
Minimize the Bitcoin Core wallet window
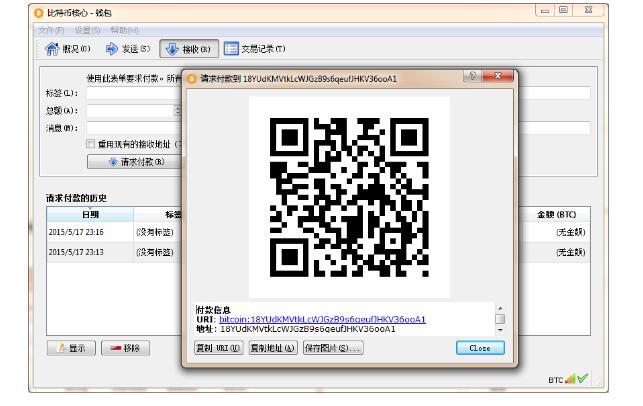point(545,11)
